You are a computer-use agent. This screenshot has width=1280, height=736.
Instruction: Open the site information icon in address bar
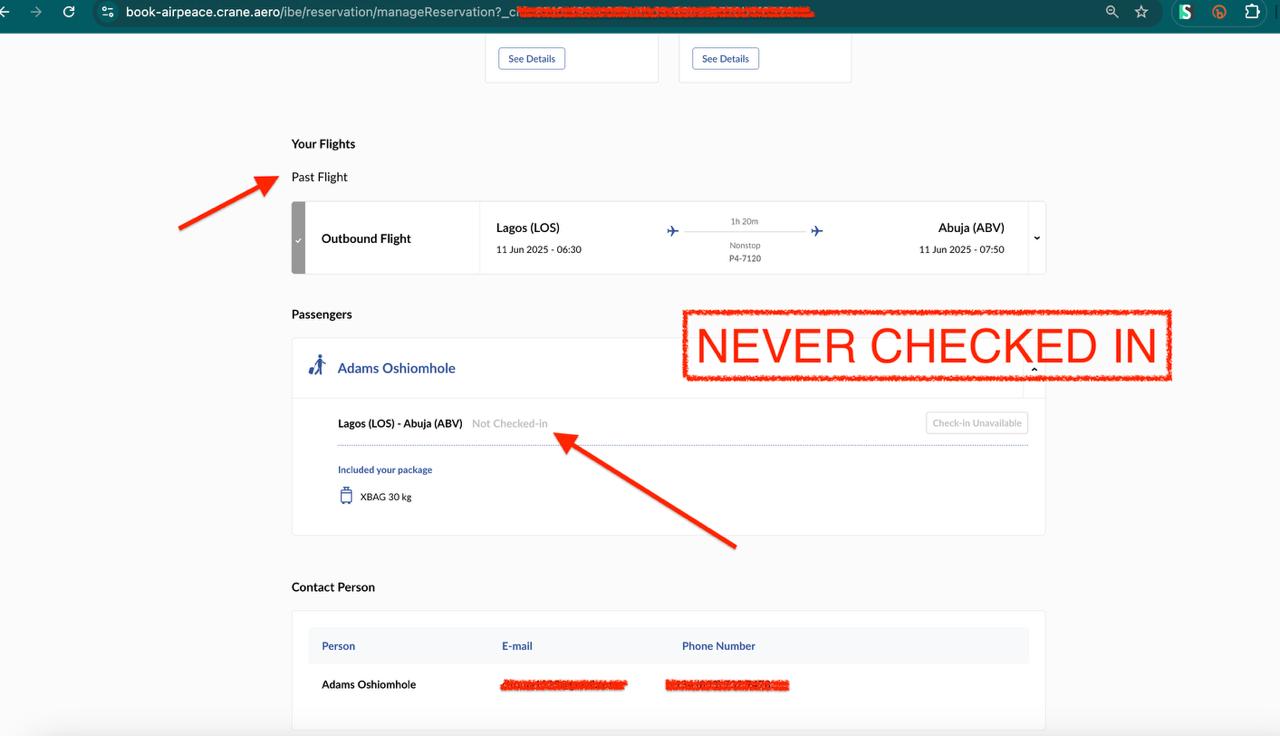tap(108, 12)
